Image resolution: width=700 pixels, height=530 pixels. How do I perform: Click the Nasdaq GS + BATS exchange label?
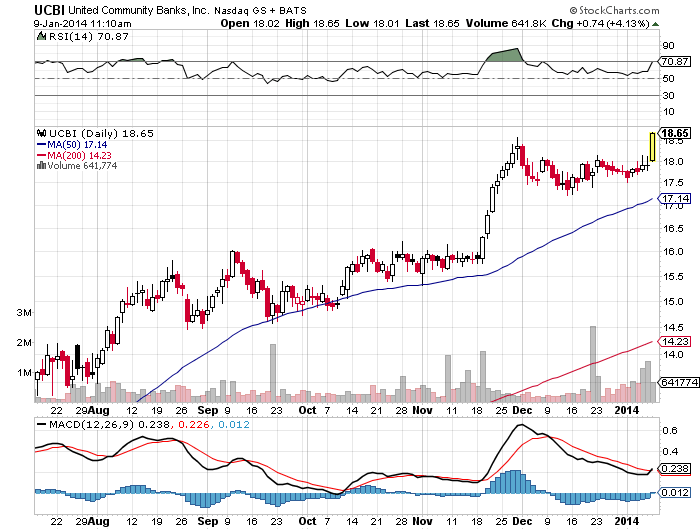(x=260, y=10)
